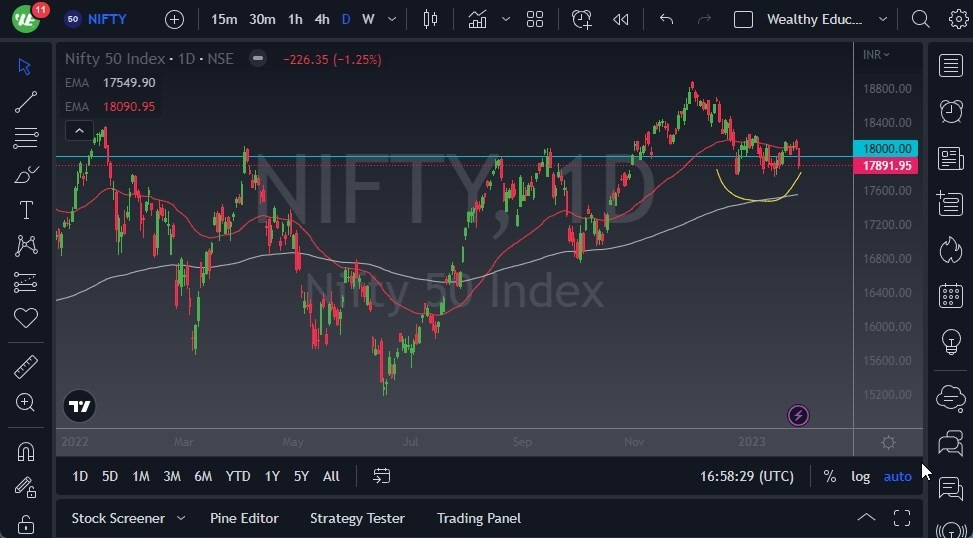Viewport: 973px width, 538px height.
Task: Open the go to date calendar
Action: click(382, 477)
